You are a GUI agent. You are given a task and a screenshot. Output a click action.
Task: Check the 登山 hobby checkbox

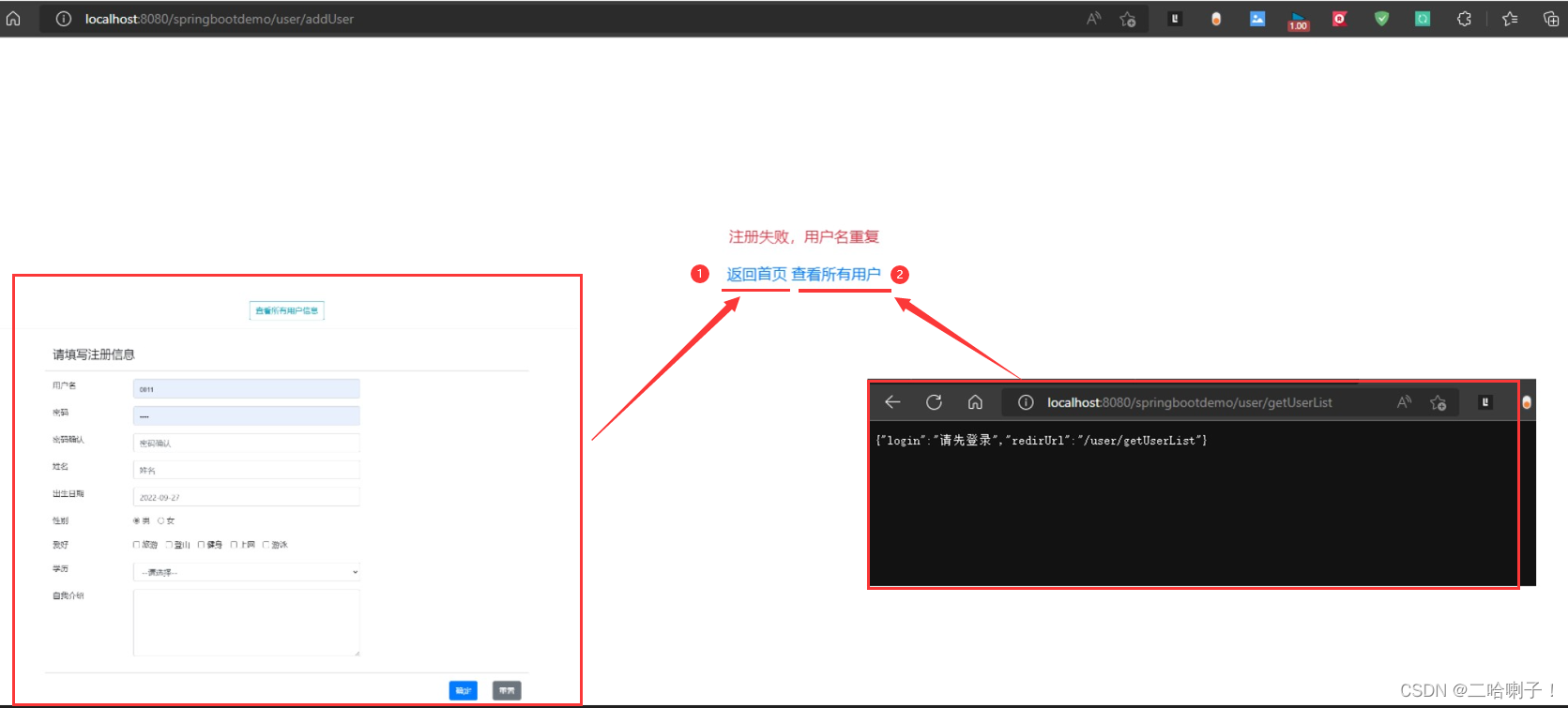[x=169, y=545]
